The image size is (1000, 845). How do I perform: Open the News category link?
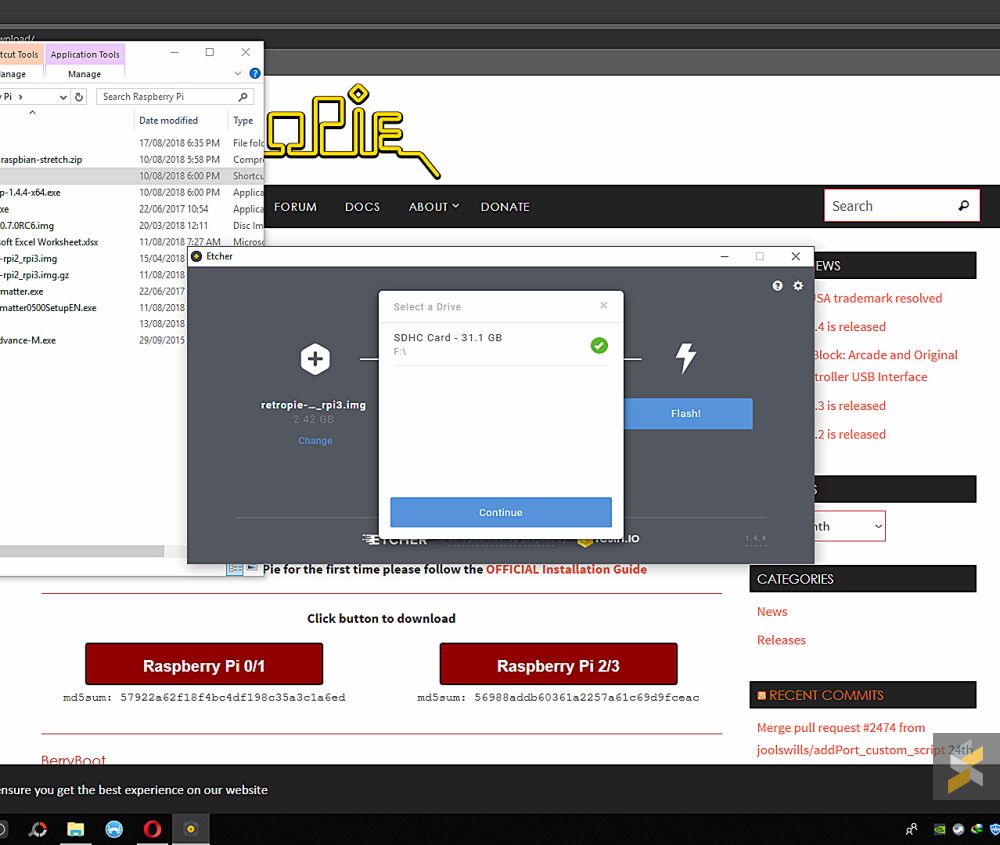(772, 612)
